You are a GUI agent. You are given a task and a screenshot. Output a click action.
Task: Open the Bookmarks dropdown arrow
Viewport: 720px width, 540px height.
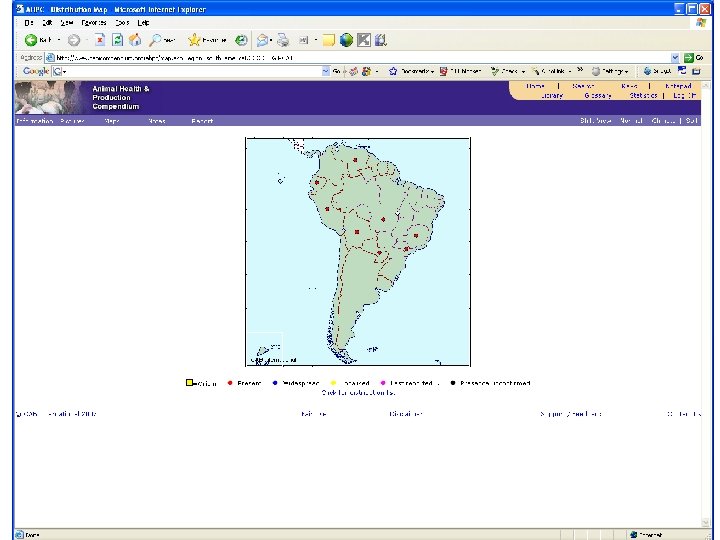coord(433,72)
